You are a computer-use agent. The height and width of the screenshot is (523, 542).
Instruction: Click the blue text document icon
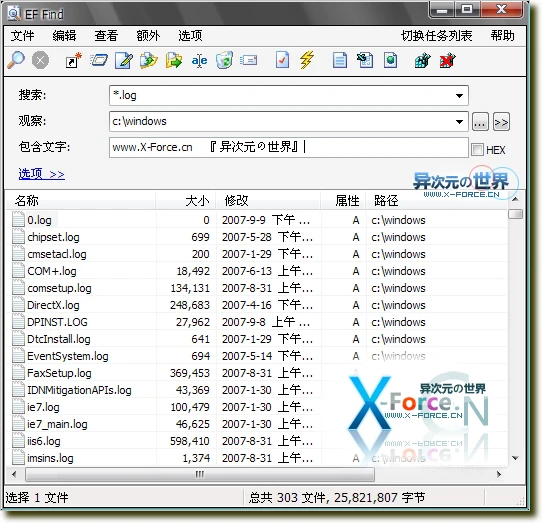click(340, 60)
